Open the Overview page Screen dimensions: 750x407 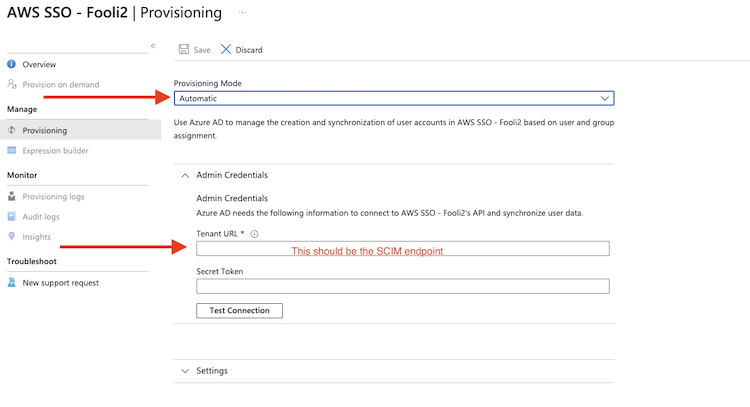(39, 64)
